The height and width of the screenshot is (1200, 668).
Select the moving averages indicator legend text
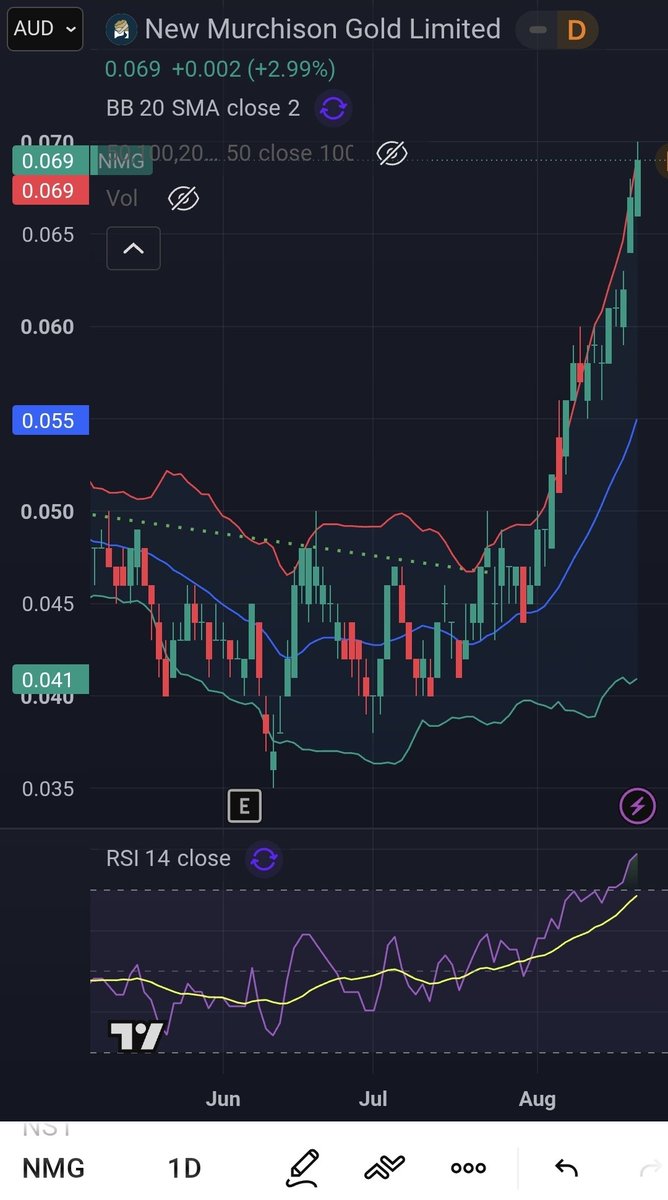(x=230, y=153)
